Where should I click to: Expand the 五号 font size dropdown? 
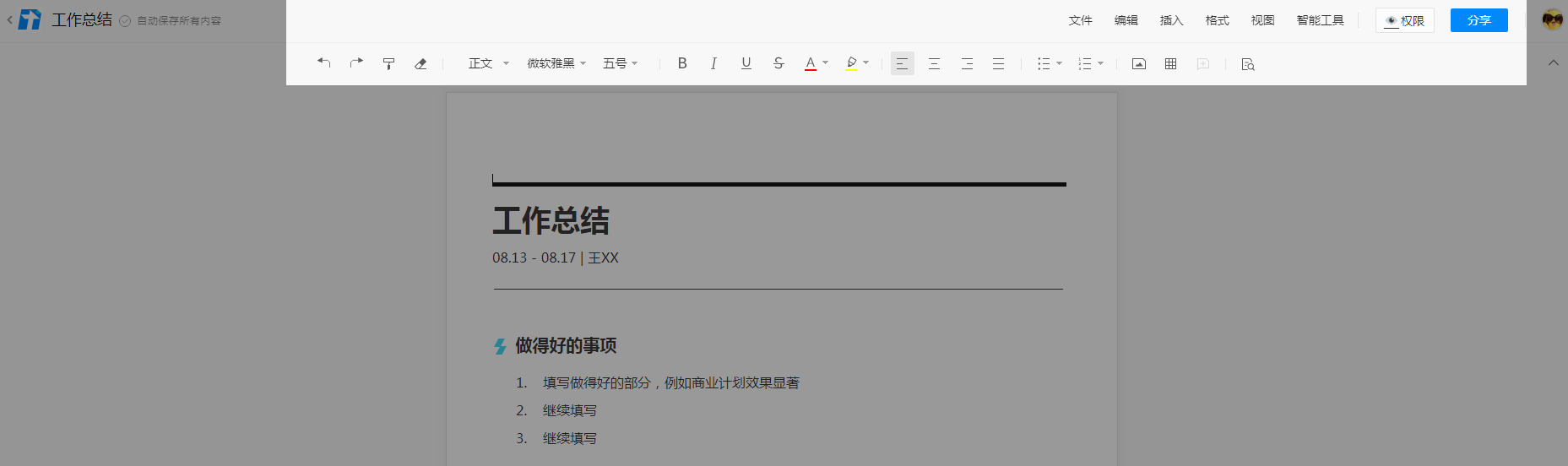[x=620, y=63]
